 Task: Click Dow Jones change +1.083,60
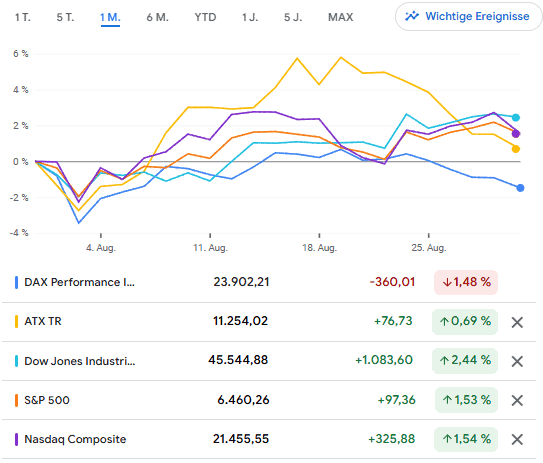point(384,360)
